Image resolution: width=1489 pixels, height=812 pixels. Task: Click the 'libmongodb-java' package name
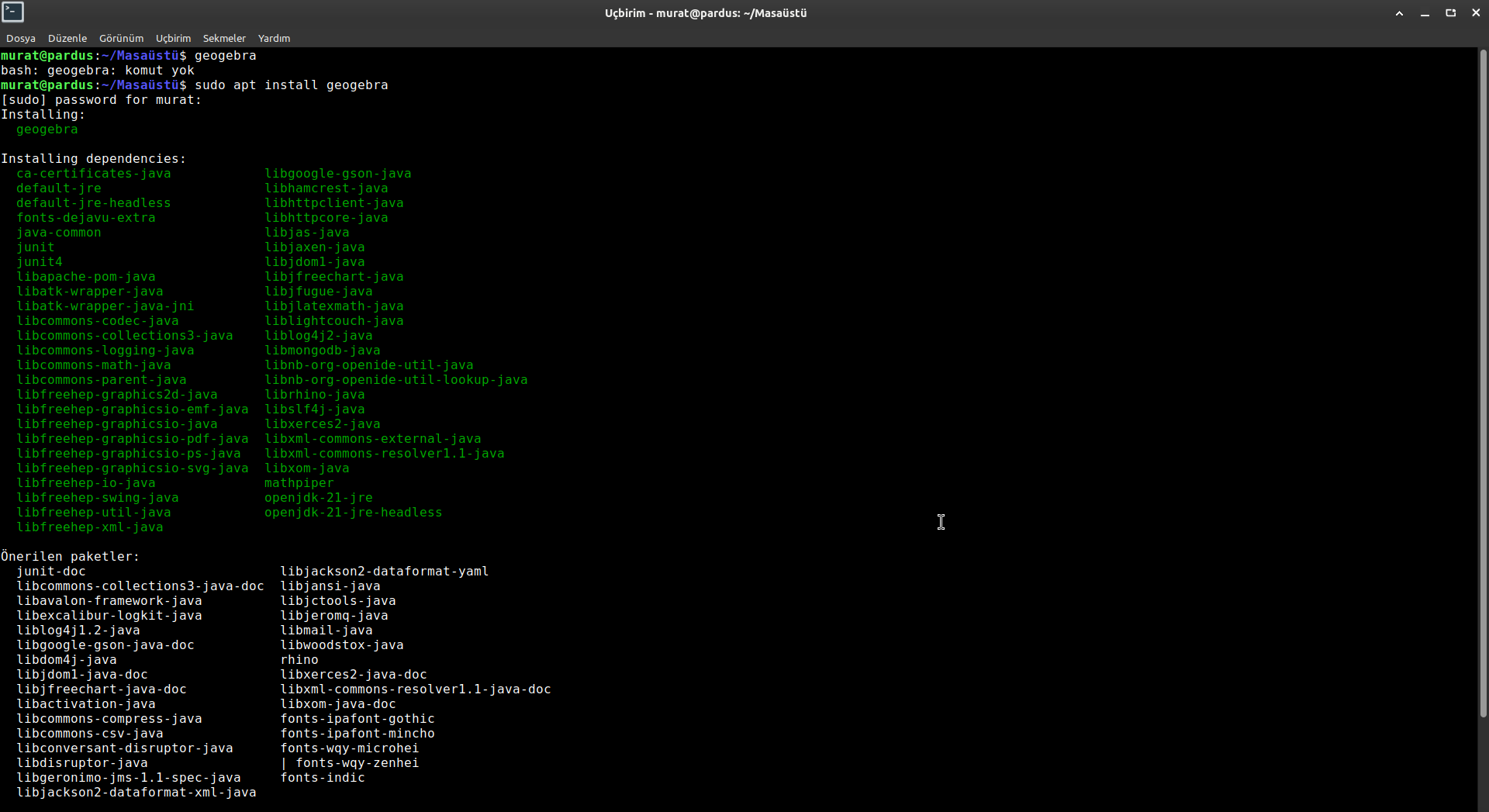pyautogui.click(x=323, y=351)
